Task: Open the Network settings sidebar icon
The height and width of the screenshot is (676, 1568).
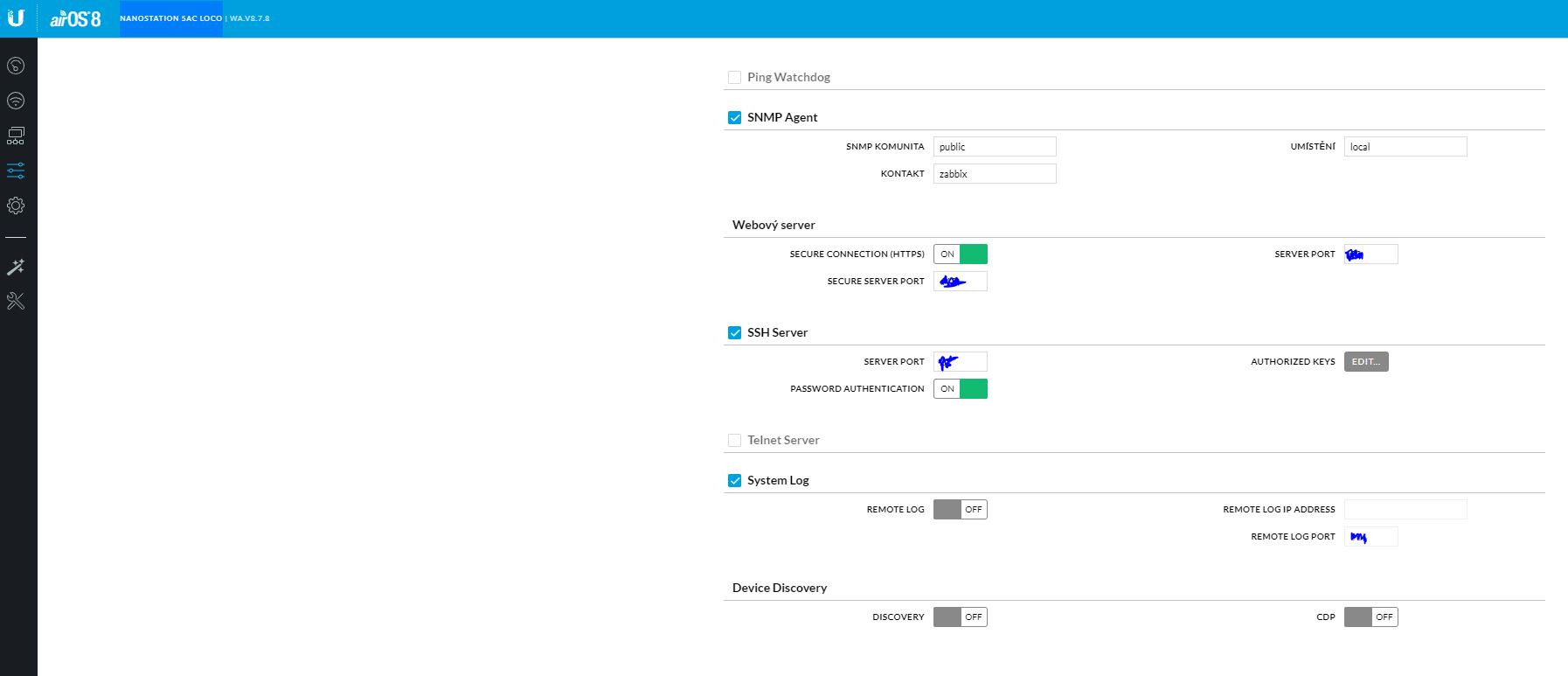Action: (x=16, y=136)
